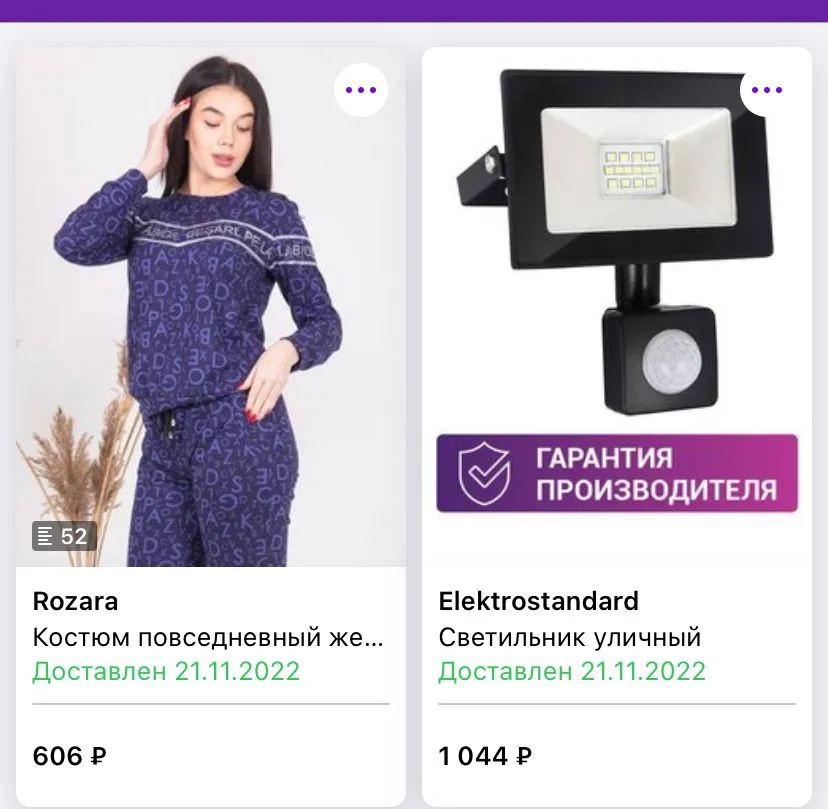Tap Elektrostandard delivery status Доставлен 21.11.2022

(572, 671)
